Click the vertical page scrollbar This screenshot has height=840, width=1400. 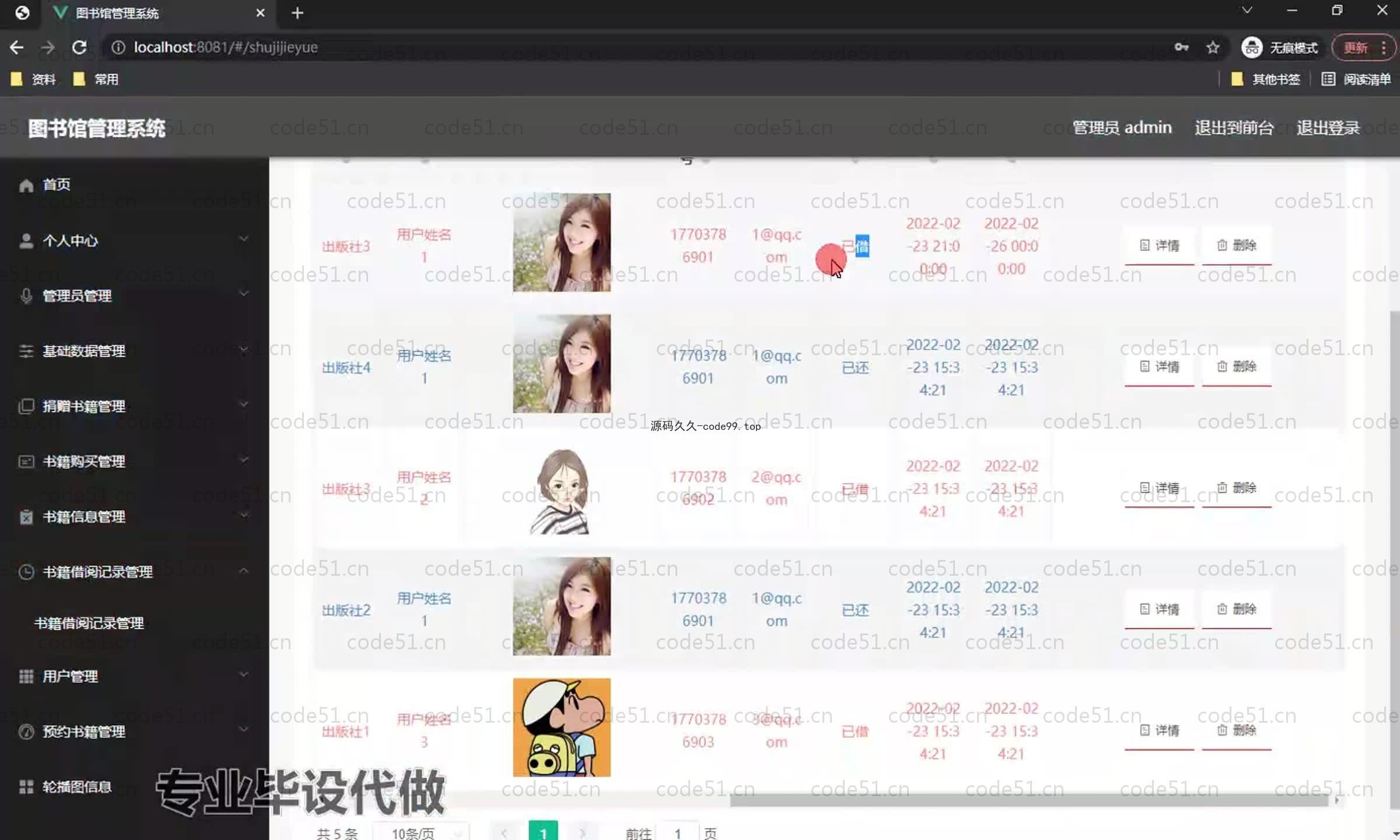(1395, 560)
